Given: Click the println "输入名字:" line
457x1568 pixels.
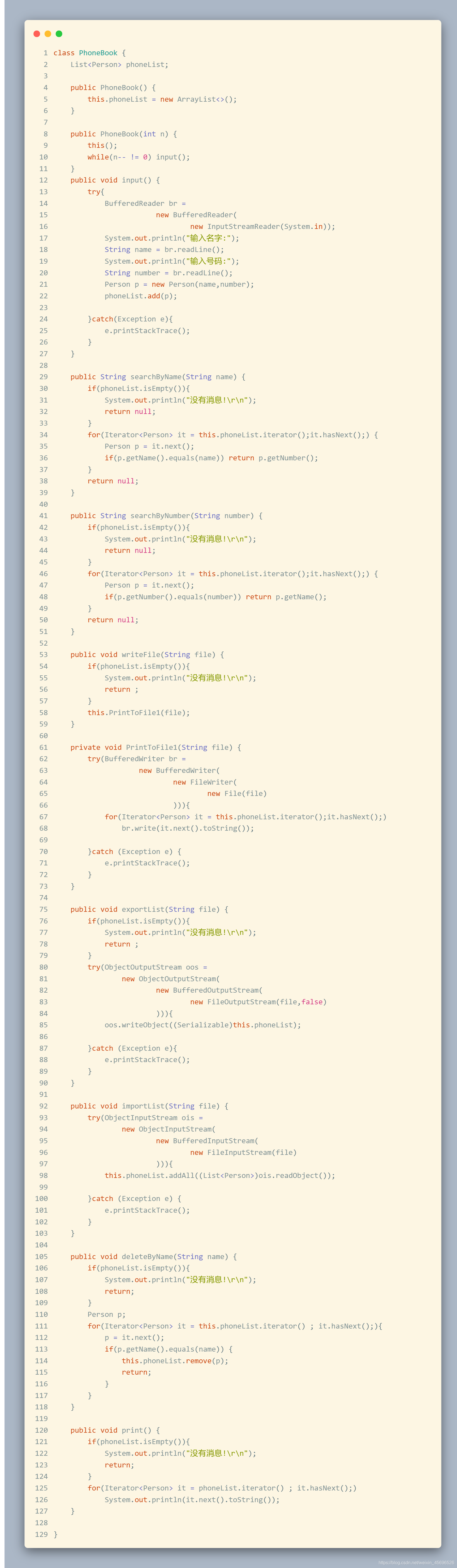Looking at the screenshot, I should coord(172,238).
